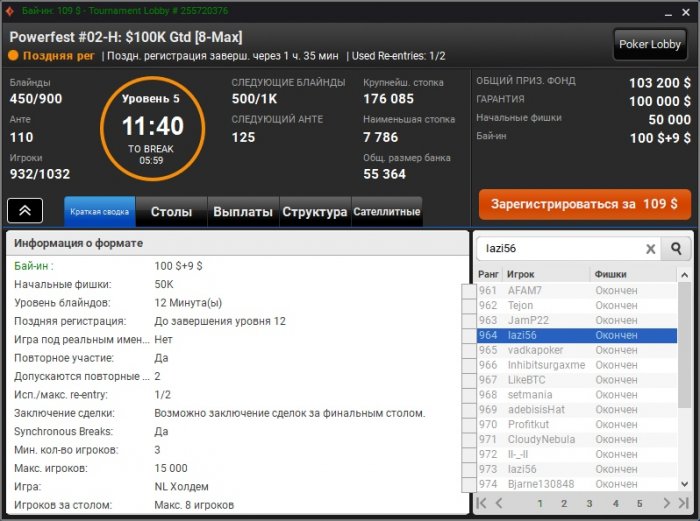Image resolution: width=700 pixels, height=521 pixels.
Task: Select player vadkapoker in the list
Action: [576, 350]
